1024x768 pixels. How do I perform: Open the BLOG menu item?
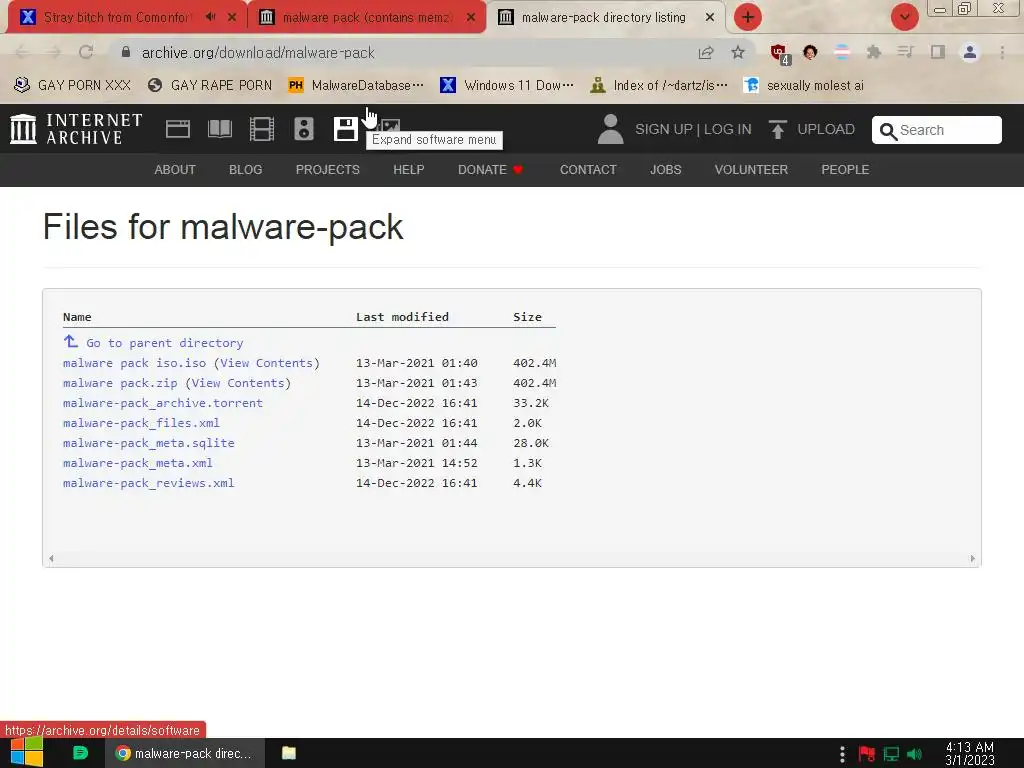point(246,170)
